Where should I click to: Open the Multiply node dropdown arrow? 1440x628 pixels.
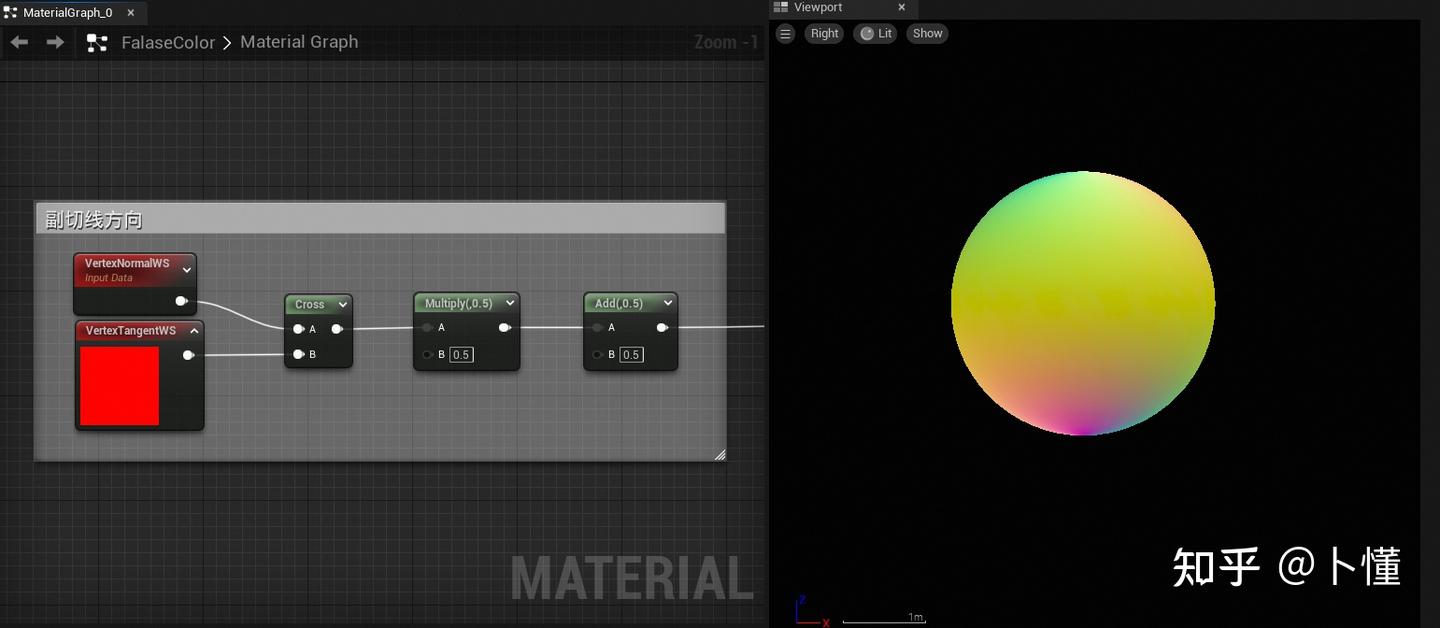(510, 302)
